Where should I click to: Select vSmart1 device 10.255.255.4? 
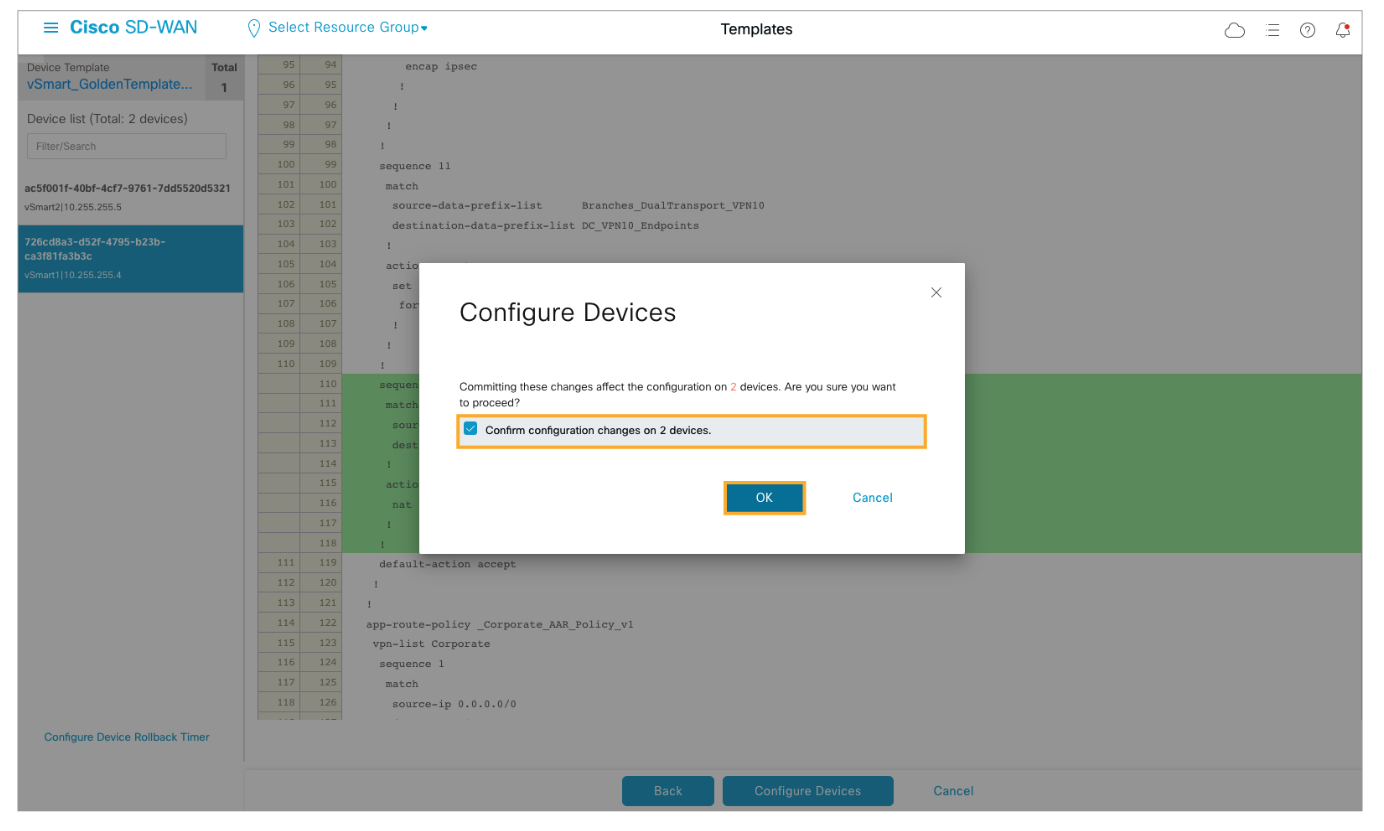128,258
